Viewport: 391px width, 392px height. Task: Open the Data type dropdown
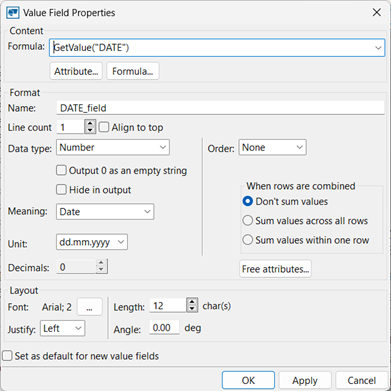(113, 147)
